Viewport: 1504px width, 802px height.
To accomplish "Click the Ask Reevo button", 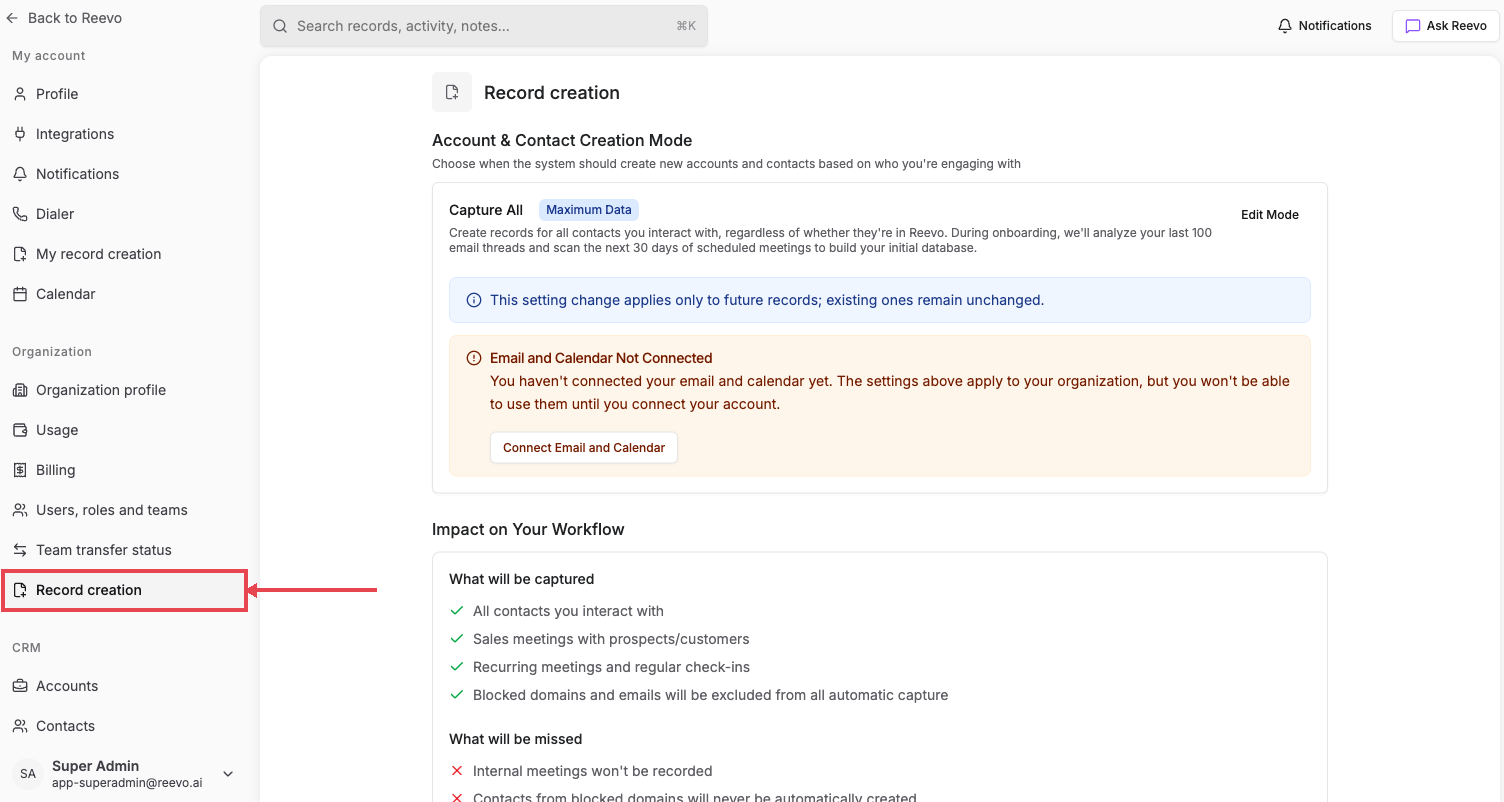I will click(1446, 26).
